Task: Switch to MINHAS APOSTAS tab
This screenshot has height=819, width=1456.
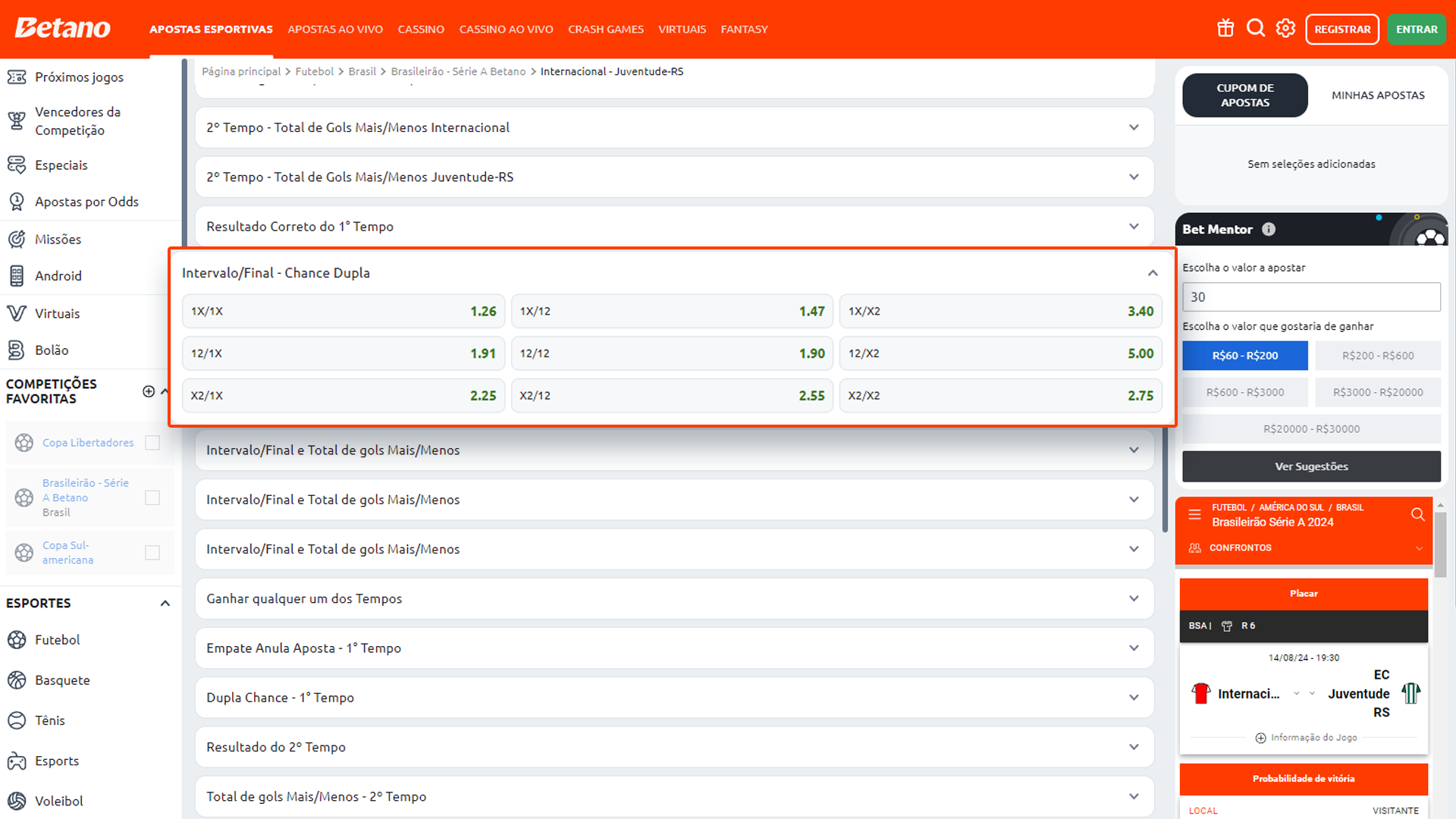Action: pos(1378,96)
